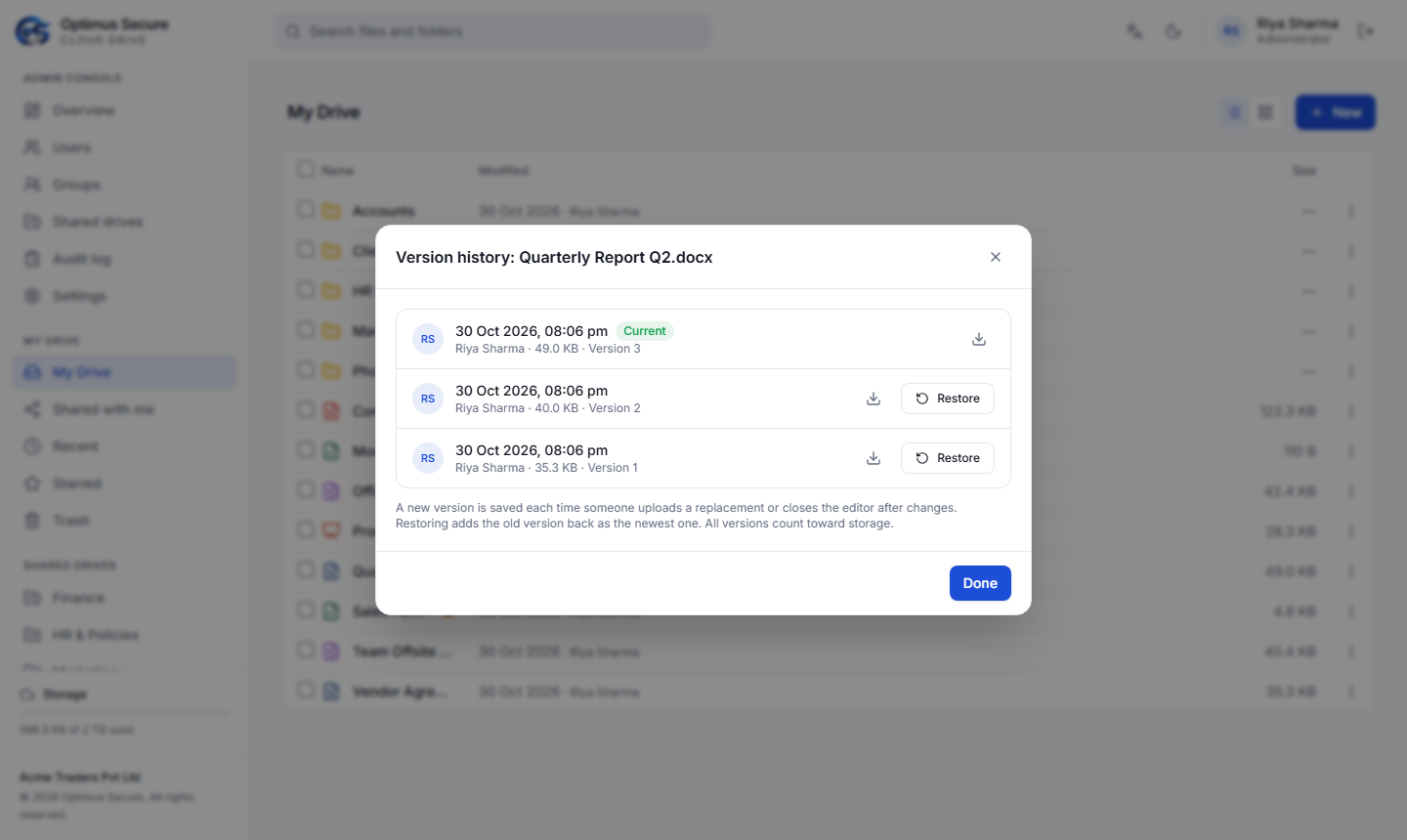The width and height of the screenshot is (1407, 840).
Task: Click the dialog title 'Version history: Quarterly Report Q2.docx'
Action: 554,257
